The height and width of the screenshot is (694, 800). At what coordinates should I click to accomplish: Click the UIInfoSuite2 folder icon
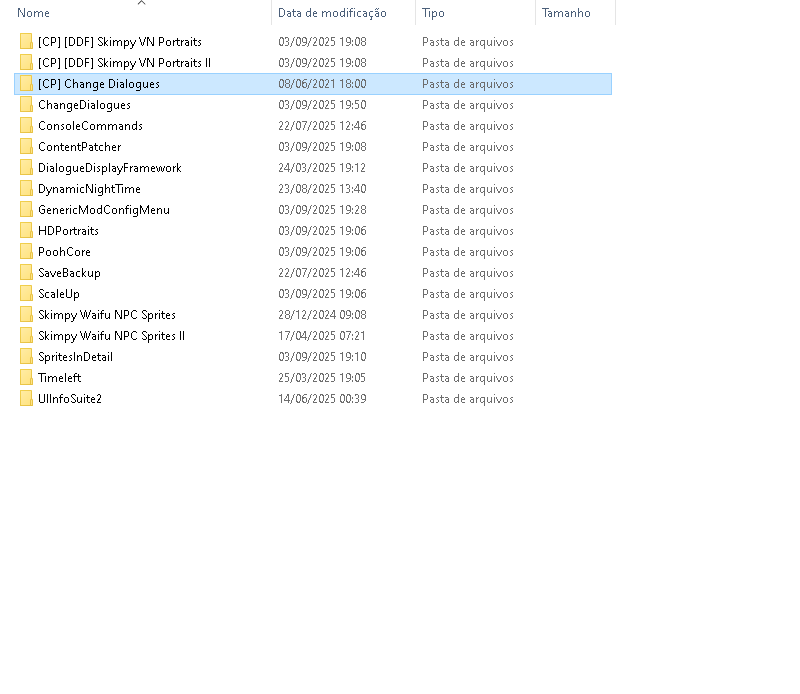point(26,399)
